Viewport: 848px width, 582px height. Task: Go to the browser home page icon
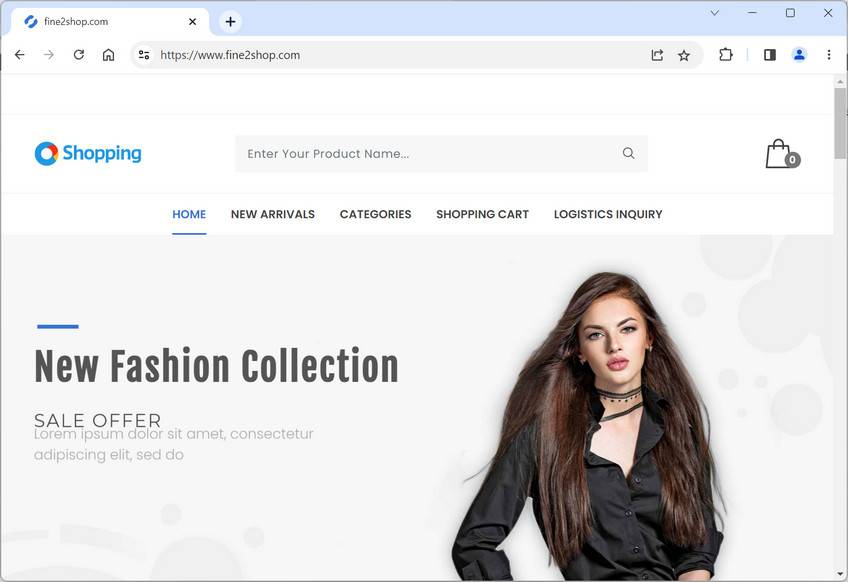click(x=109, y=55)
